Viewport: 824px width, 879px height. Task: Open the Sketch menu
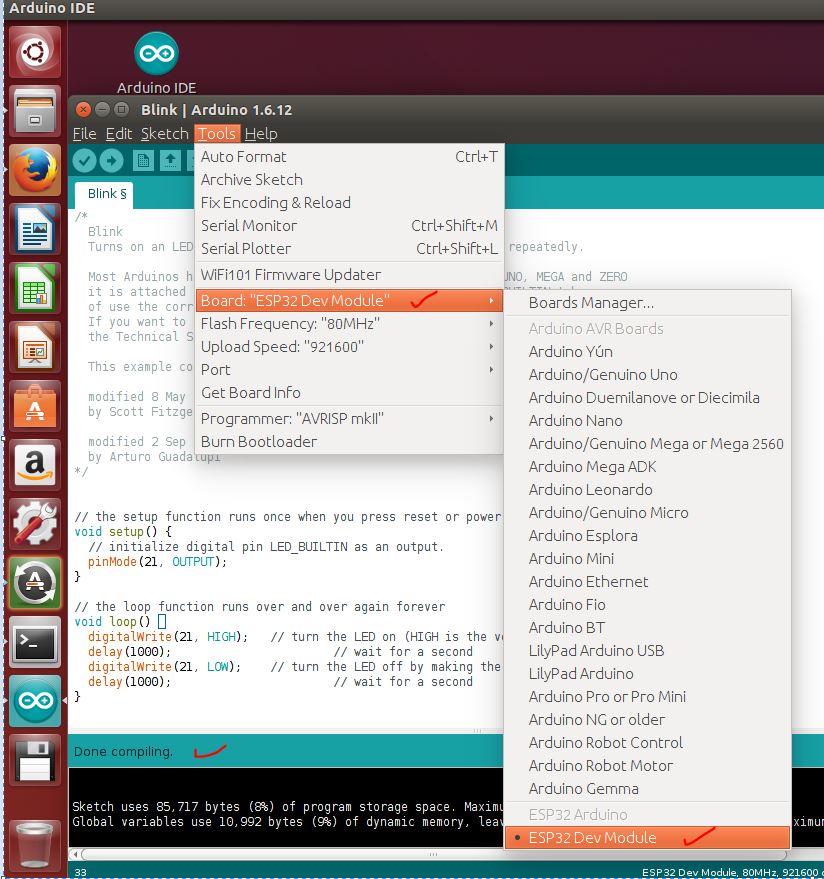pyautogui.click(x=165, y=133)
